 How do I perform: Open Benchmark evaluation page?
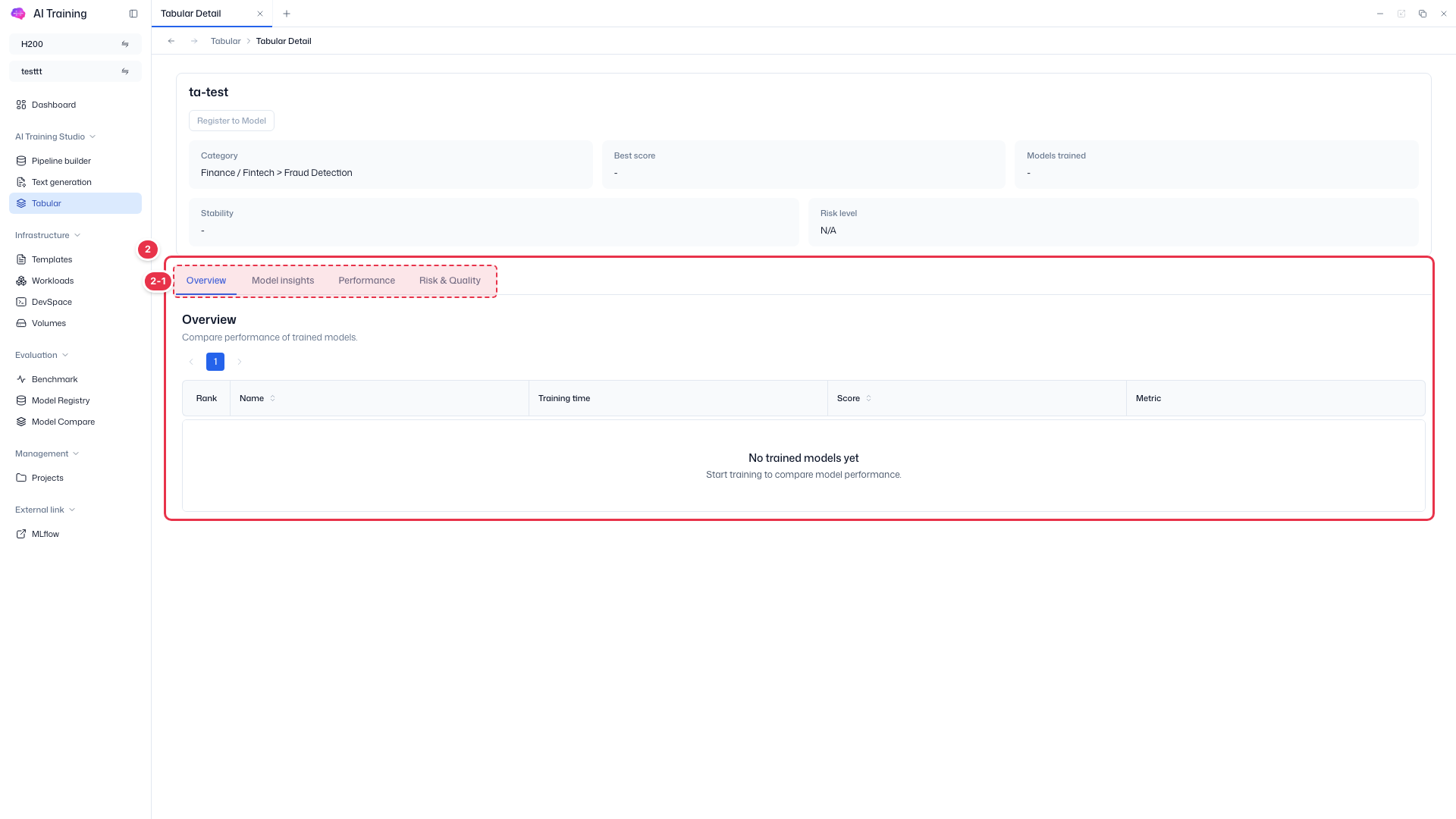click(75, 379)
